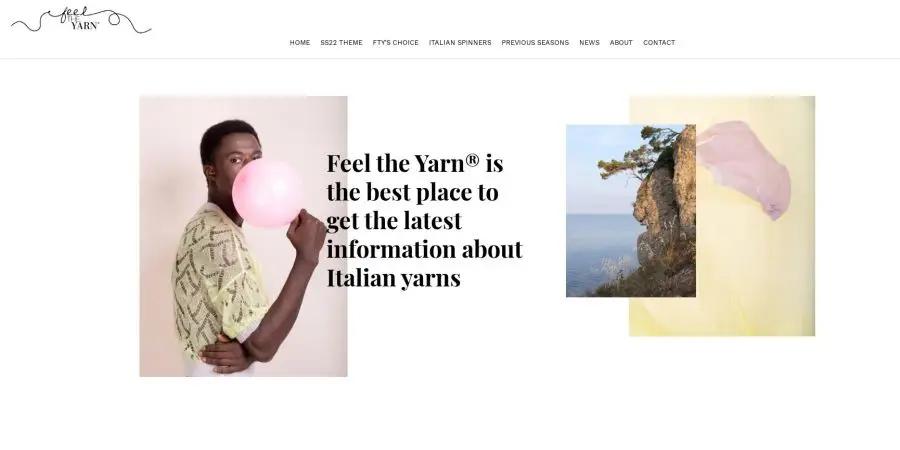Visit the NEWS page
The height and width of the screenshot is (450, 900).
pyautogui.click(x=589, y=42)
